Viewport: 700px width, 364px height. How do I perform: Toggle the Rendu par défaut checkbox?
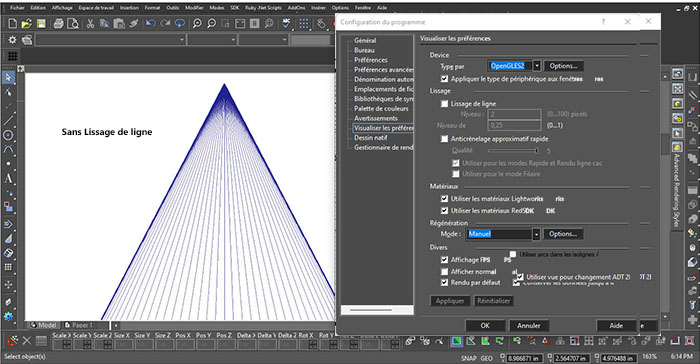(x=444, y=283)
